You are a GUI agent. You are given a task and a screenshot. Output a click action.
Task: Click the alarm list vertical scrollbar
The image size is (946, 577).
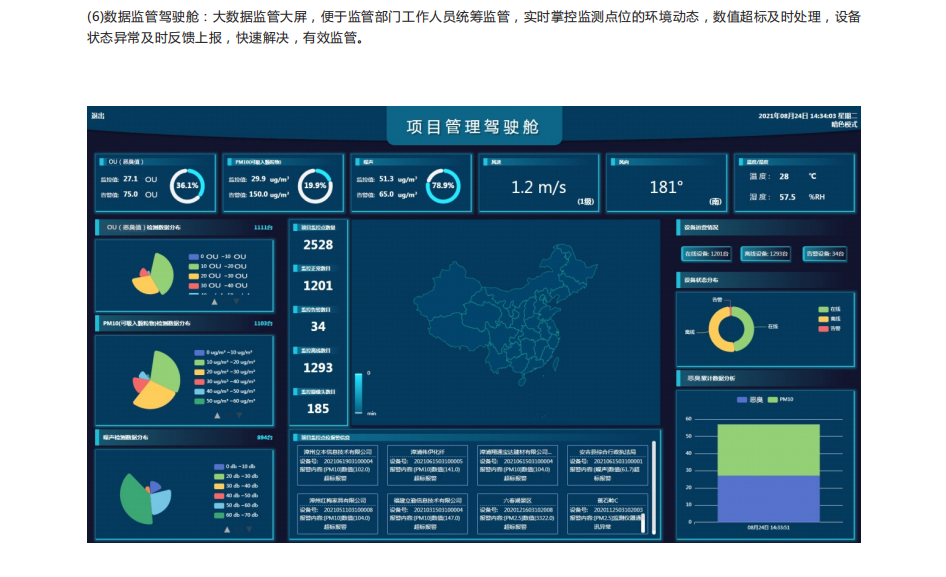(653, 488)
